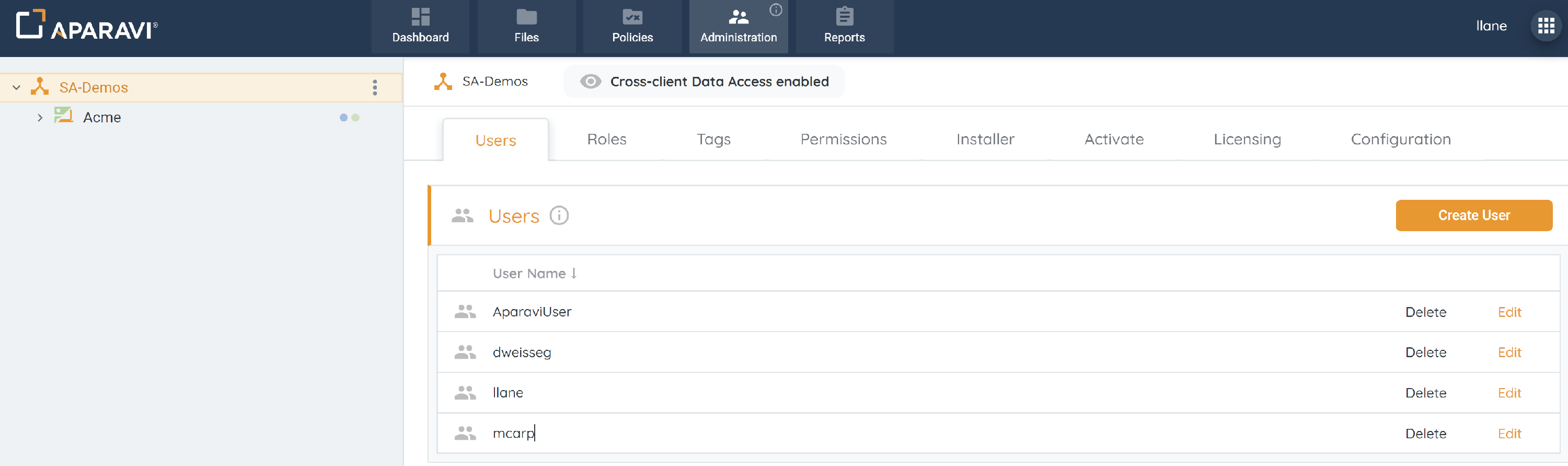Collapse the SA-Demos tree node
Image resolution: width=1568 pixels, height=466 pixels.
coord(16,88)
